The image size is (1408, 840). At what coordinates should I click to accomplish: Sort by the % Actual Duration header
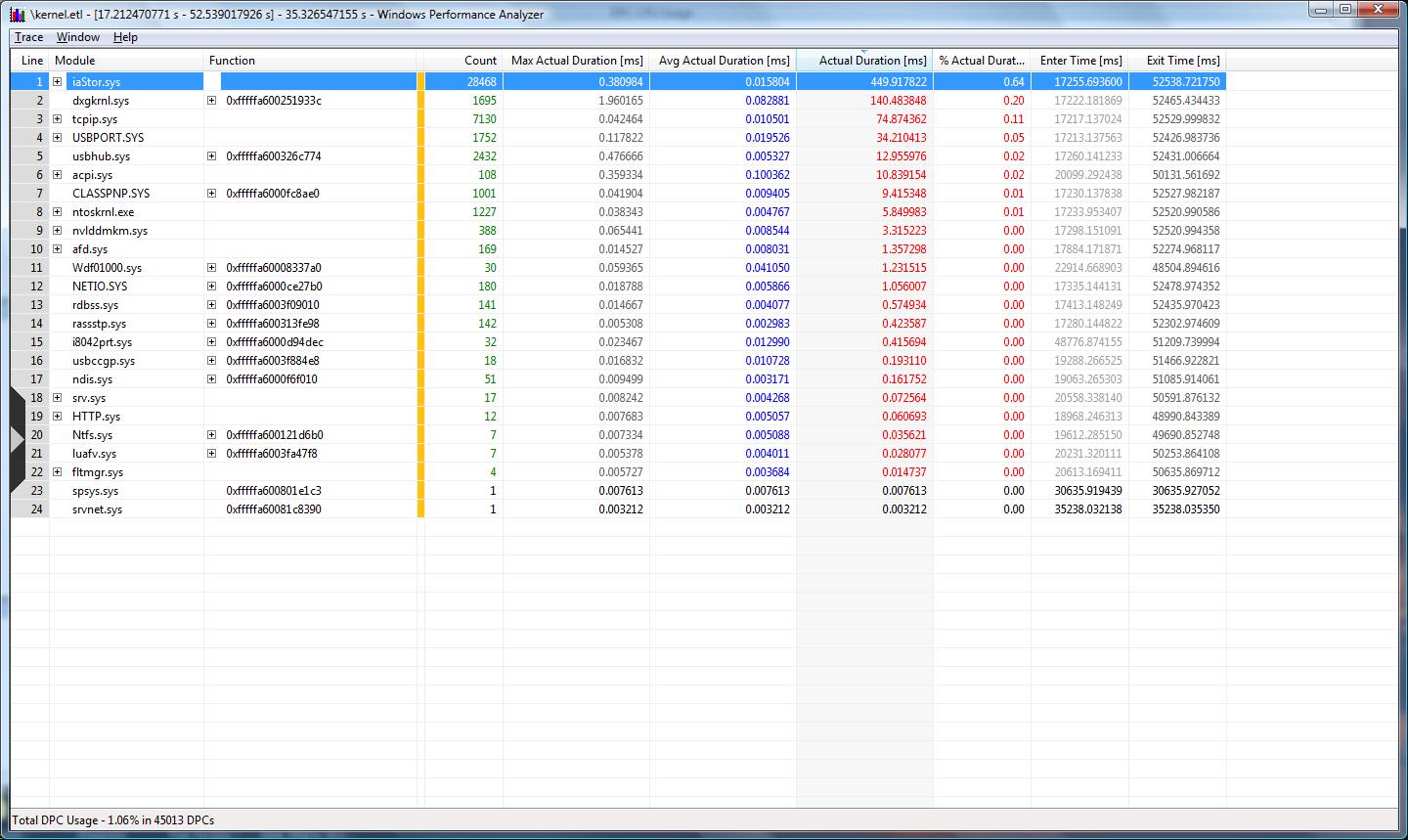tap(982, 61)
